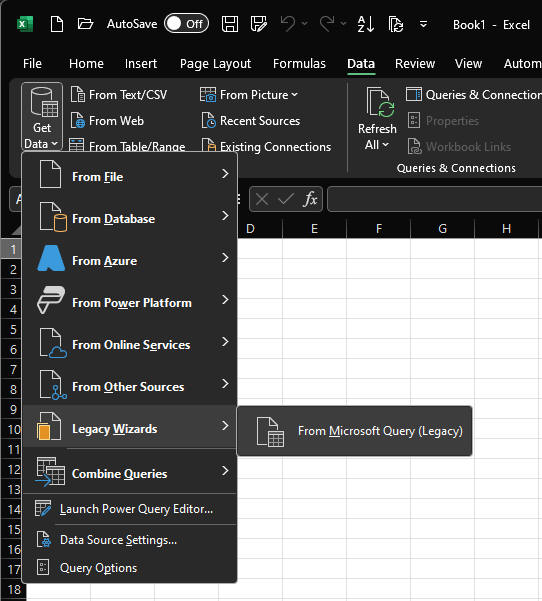Customize Quick Access Toolbar dropdown
542x601 pixels.
tap(424, 24)
